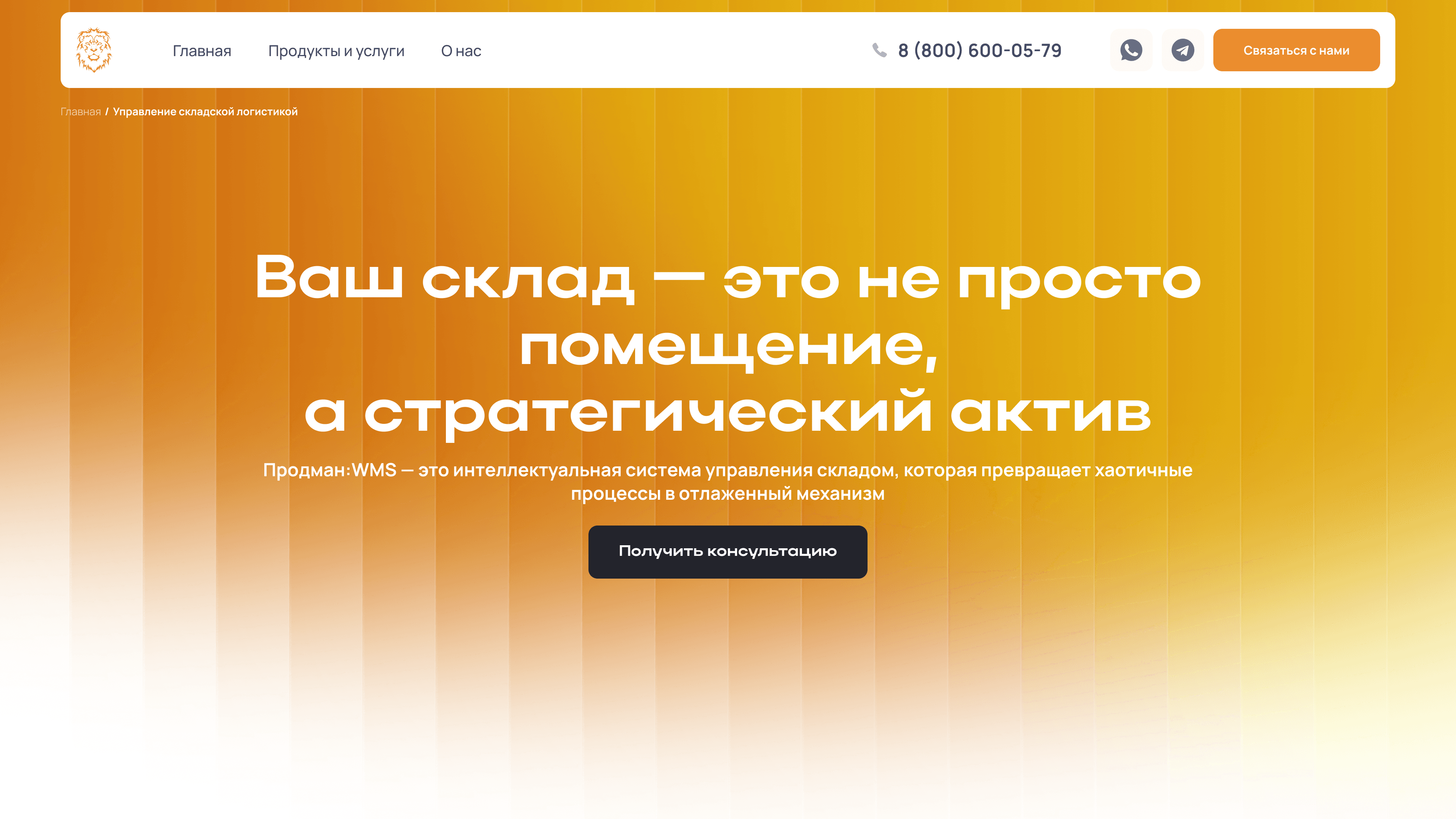The width and height of the screenshot is (1456, 819).
Task: Click the Главная breadcrumb link
Action: pyautogui.click(x=81, y=112)
